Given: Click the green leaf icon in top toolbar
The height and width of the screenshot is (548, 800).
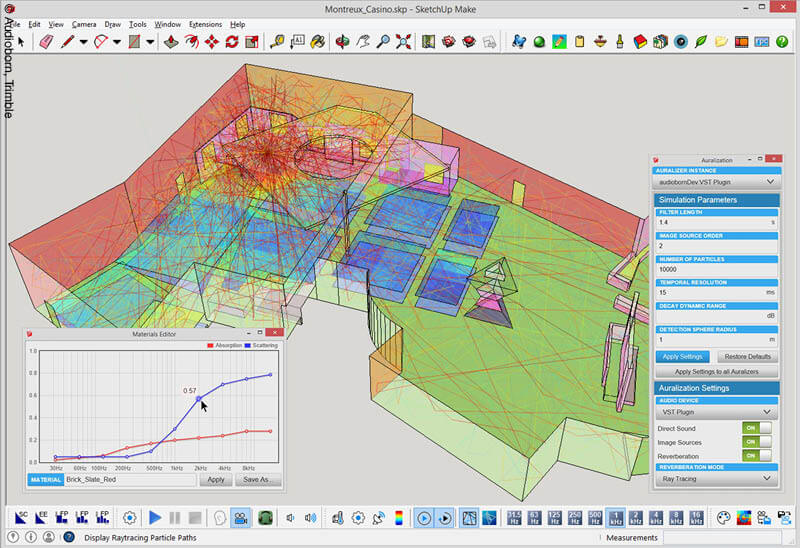Looking at the screenshot, I should 701,42.
